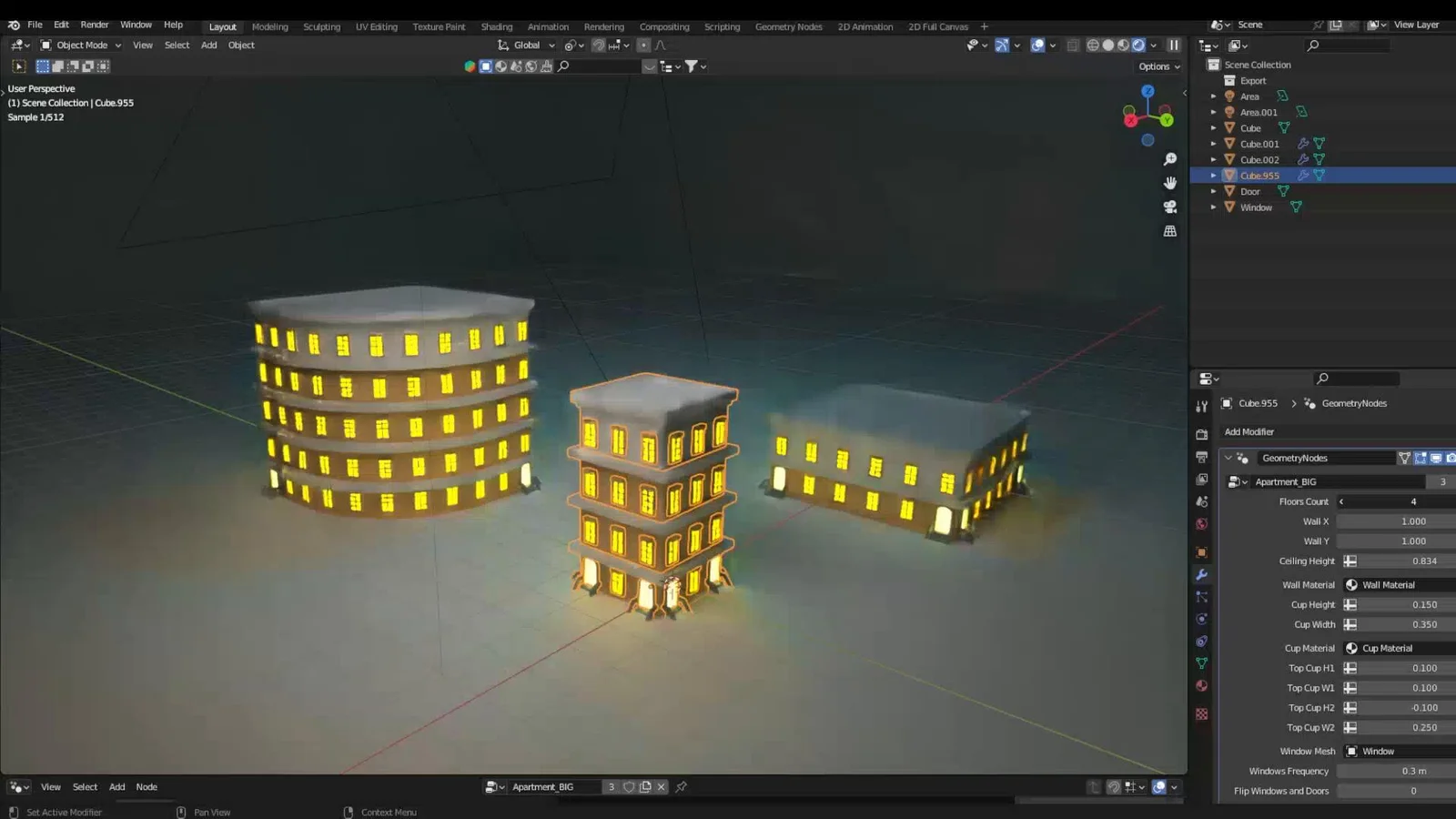Switch to the Geometry Nodes workspace tab
This screenshot has width=1456, height=819.
789,26
